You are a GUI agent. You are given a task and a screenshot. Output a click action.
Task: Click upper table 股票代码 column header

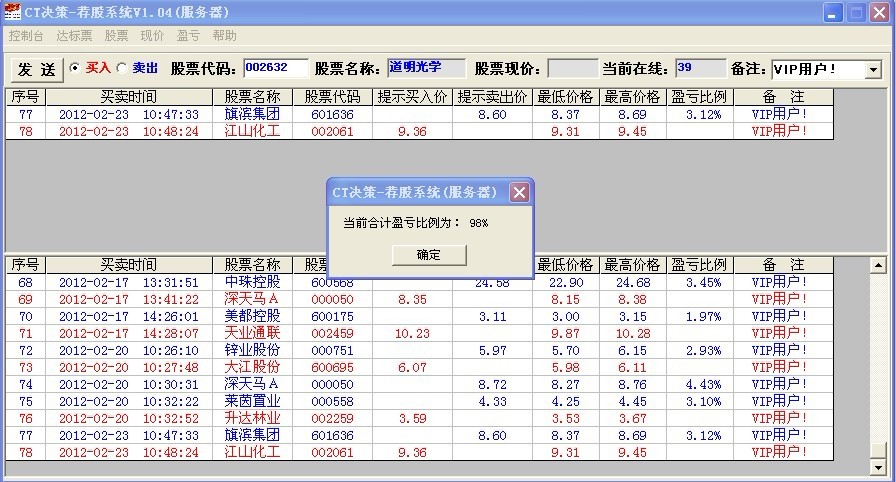coord(333,97)
